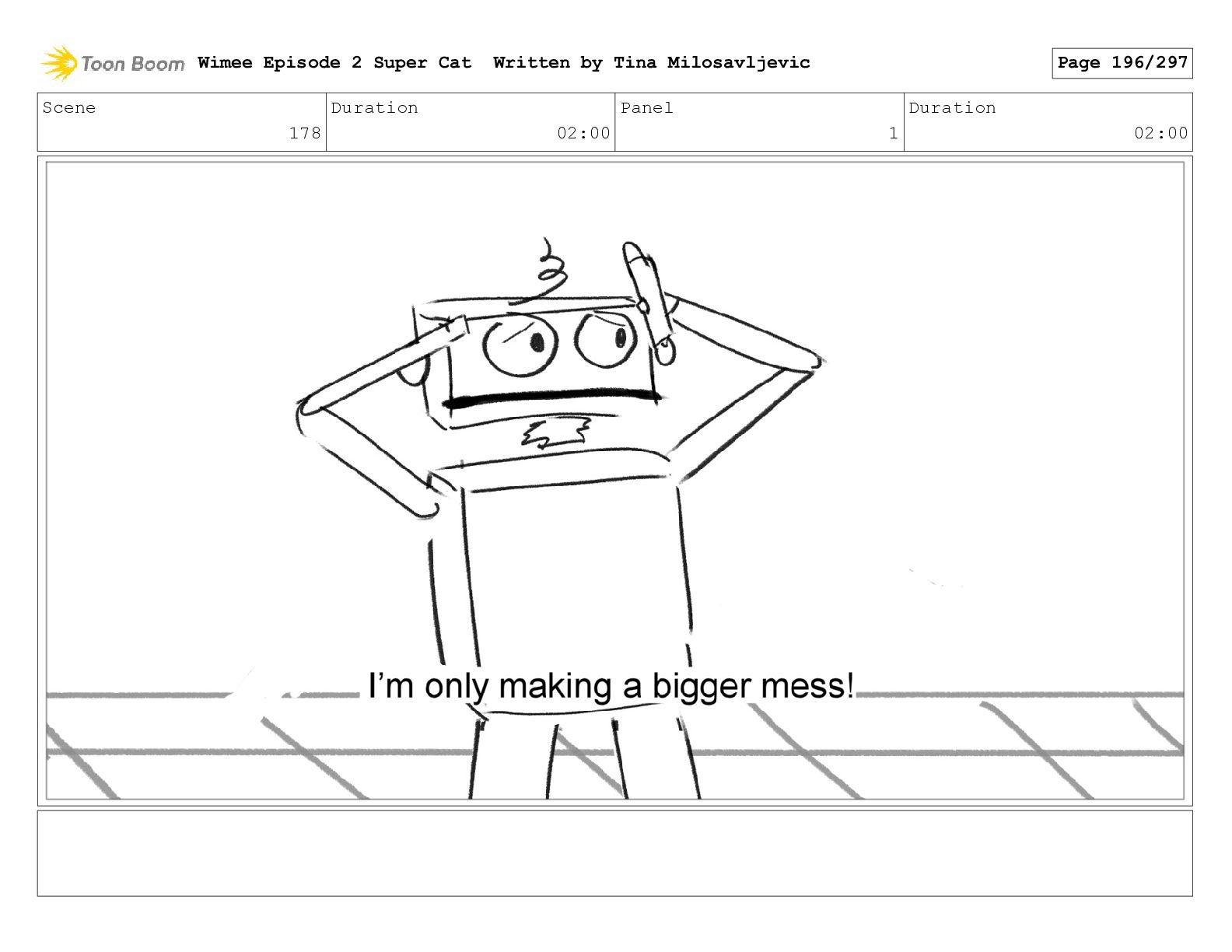Click the 'Panel' header label
The image size is (1232, 952).
[646, 108]
